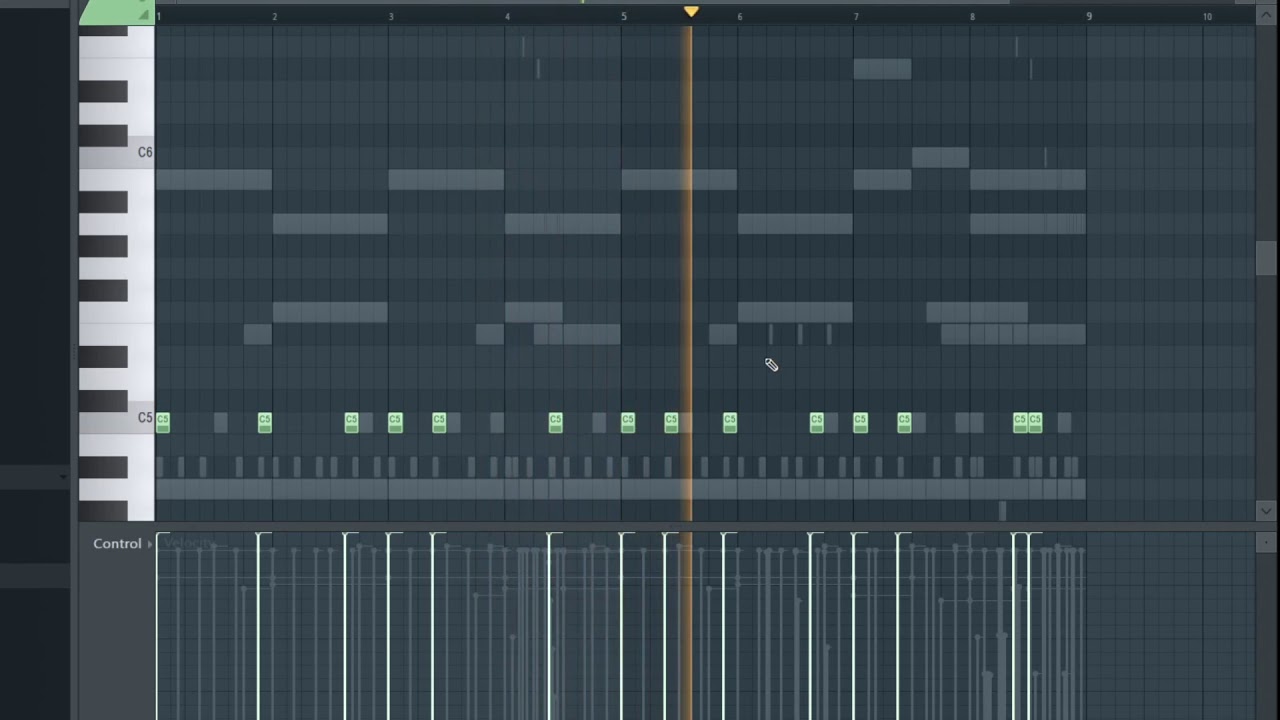Select the green C5 note at bar 7
This screenshot has height=720, width=1280.
[x=860, y=423]
